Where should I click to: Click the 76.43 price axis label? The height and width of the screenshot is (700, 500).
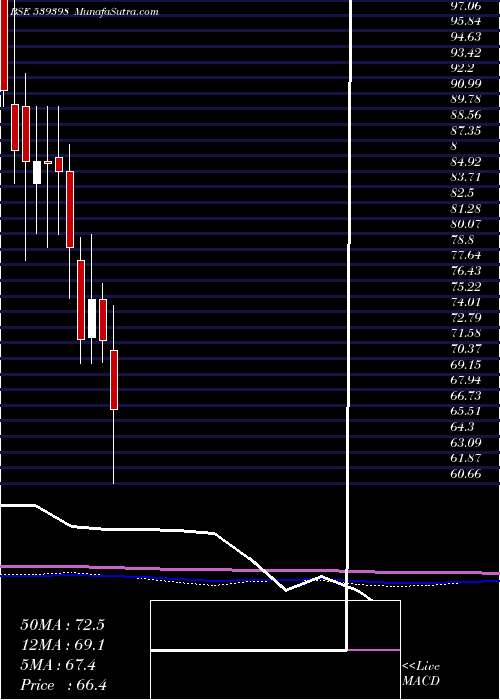[466, 271]
